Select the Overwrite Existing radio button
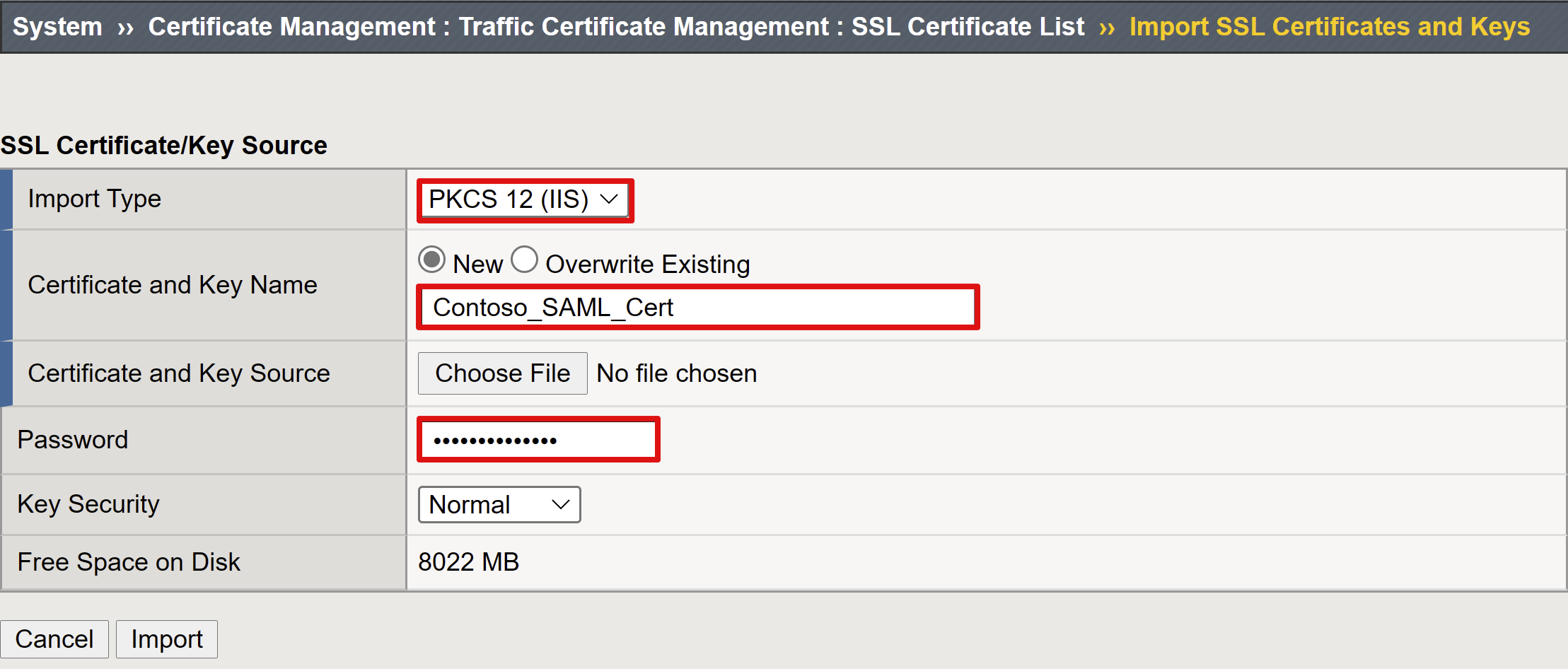The height and width of the screenshot is (669, 1568). coord(524,260)
